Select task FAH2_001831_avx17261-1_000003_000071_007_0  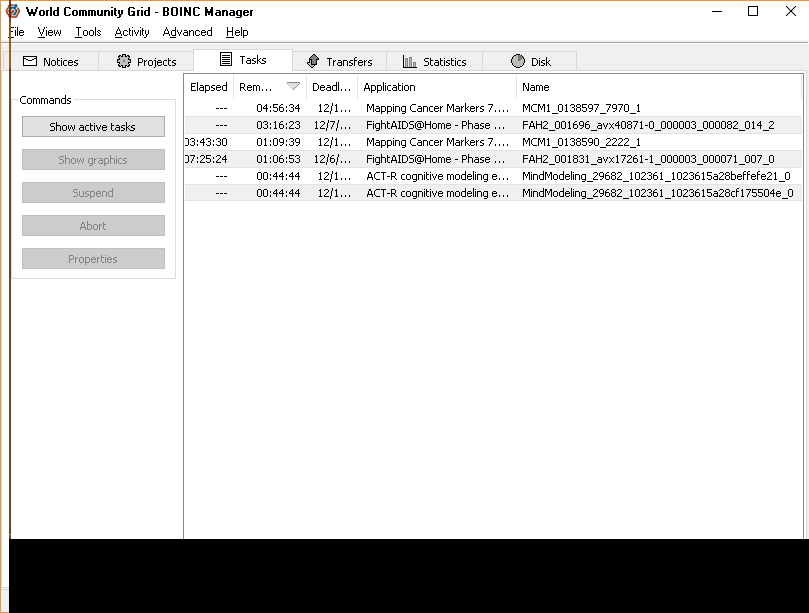coord(493,159)
